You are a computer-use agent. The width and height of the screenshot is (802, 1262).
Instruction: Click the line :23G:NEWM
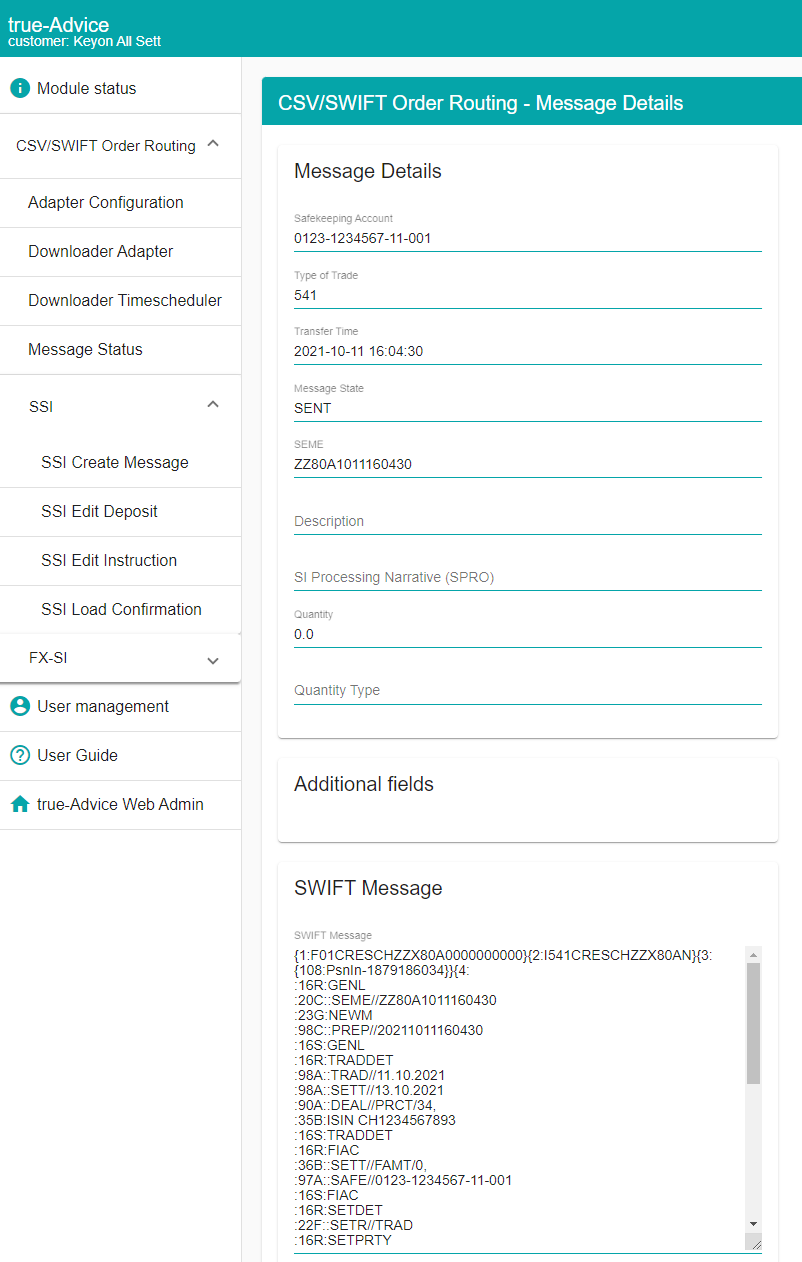(x=333, y=1015)
